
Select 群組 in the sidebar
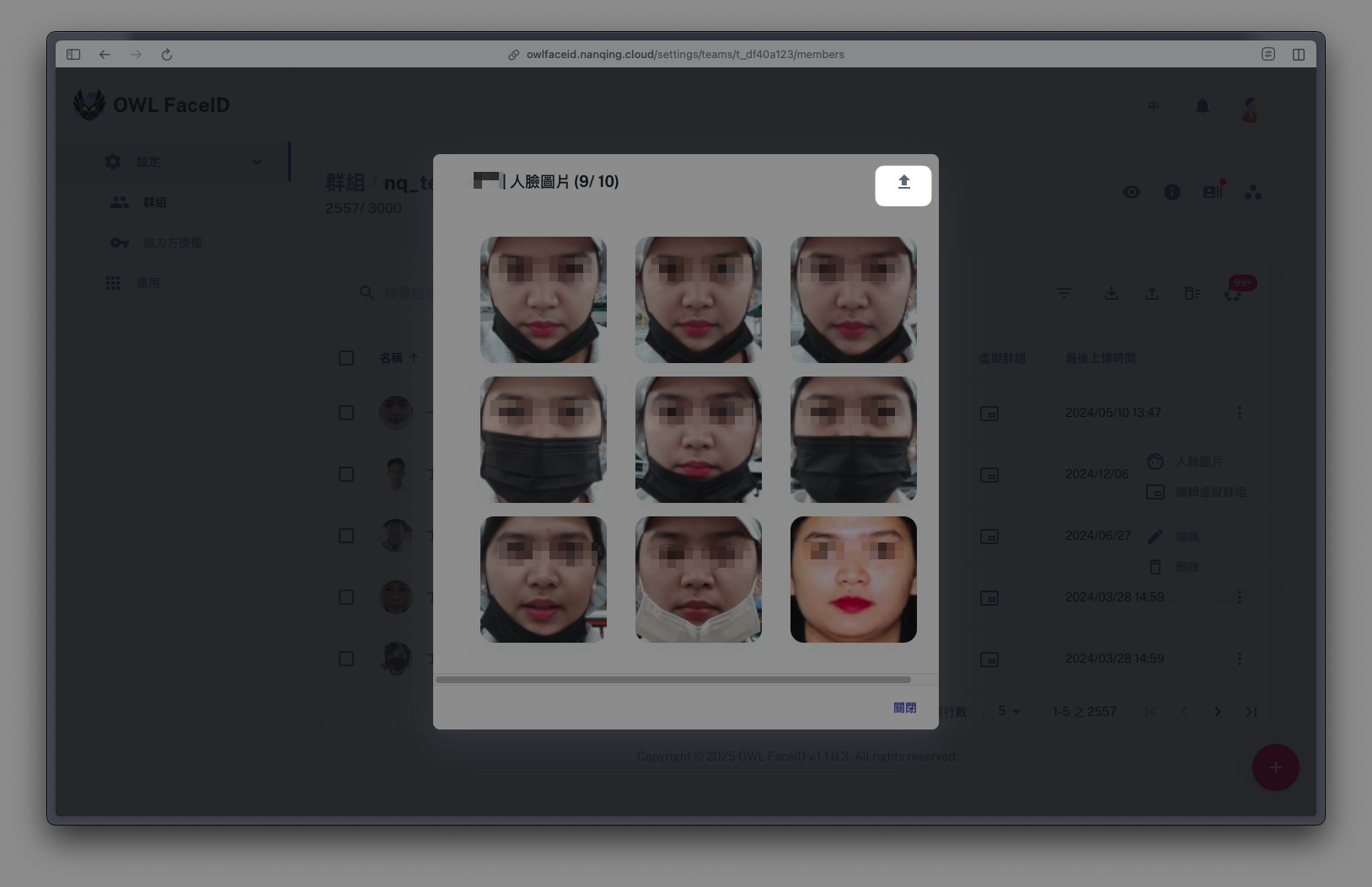click(x=155, y=202)
